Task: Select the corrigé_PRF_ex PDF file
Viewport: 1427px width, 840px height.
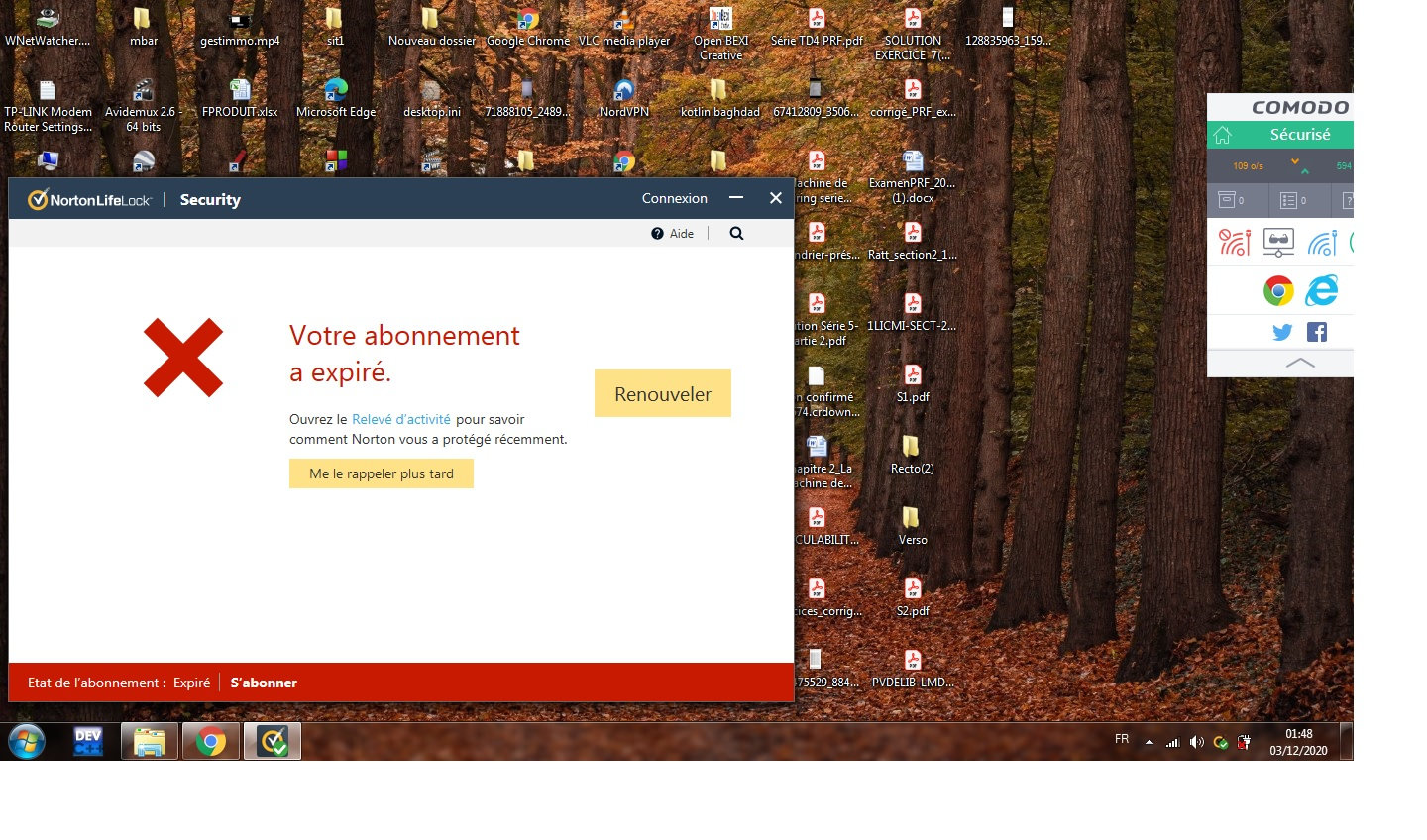Action: point(913,98)
